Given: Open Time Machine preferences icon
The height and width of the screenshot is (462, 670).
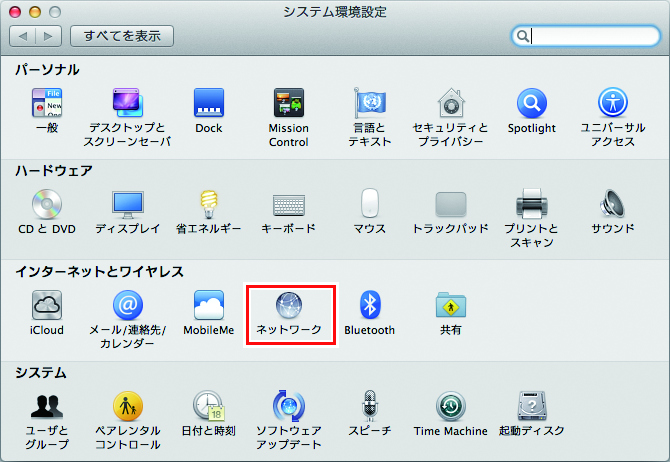Looking at the screenshot, I should click(451, 406).
